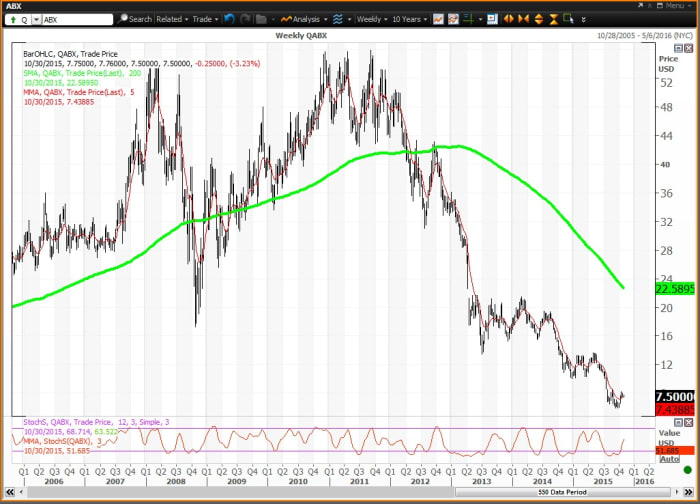Image resolution: width=700 pixels, height=504 pixels.
Task: Expand the toolbar overflow chevron
Action: 583,20
